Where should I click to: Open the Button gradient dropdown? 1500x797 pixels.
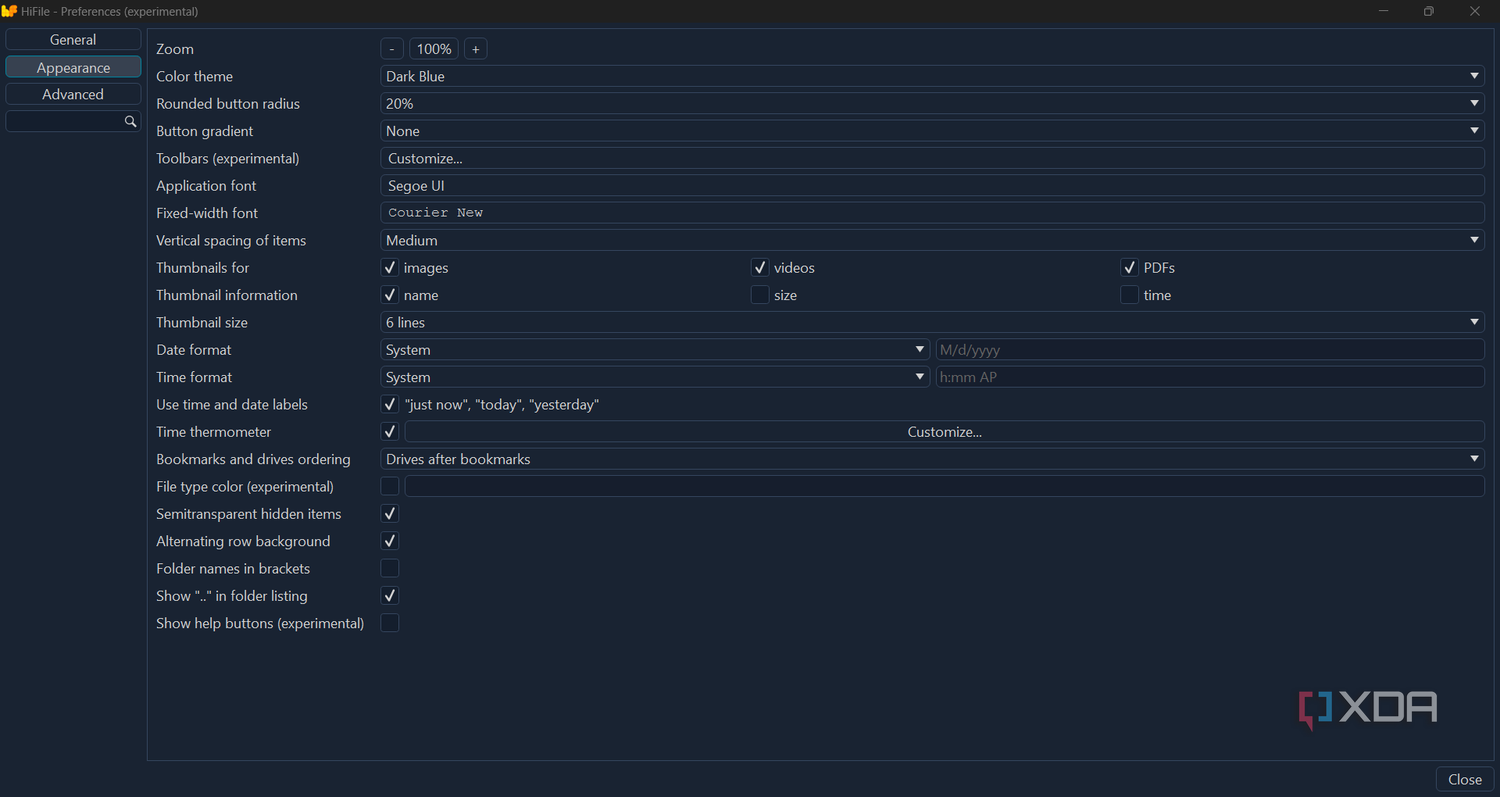(932, 131)
